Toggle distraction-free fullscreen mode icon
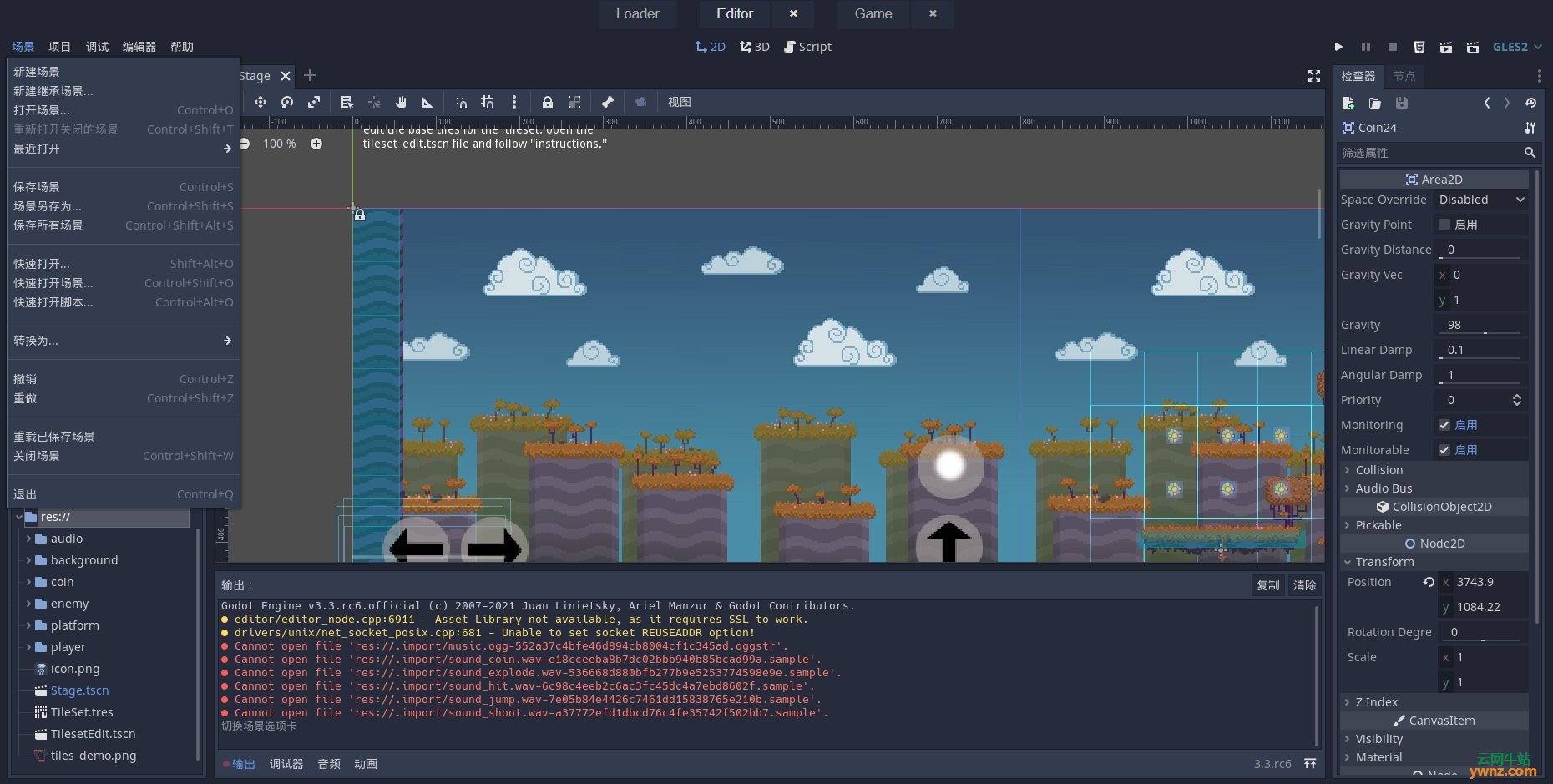This screenshot has height=784, width=1553. click(x=1314, y=76)
